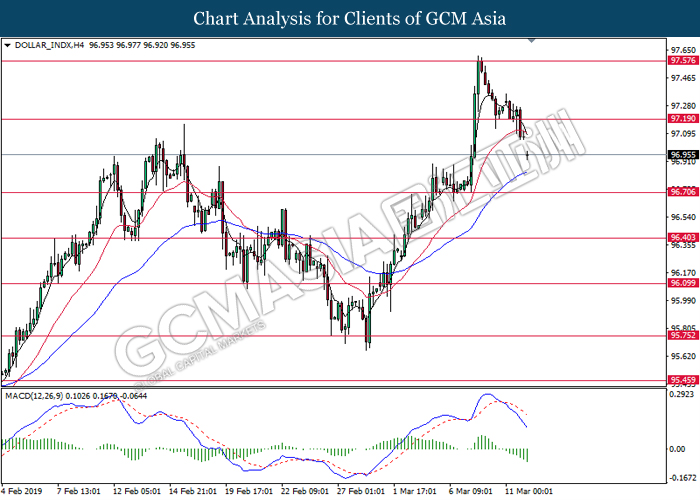Click the 4 Feb 2019 date label
Viewport: 700px width, 500px height.
point(22,491)
